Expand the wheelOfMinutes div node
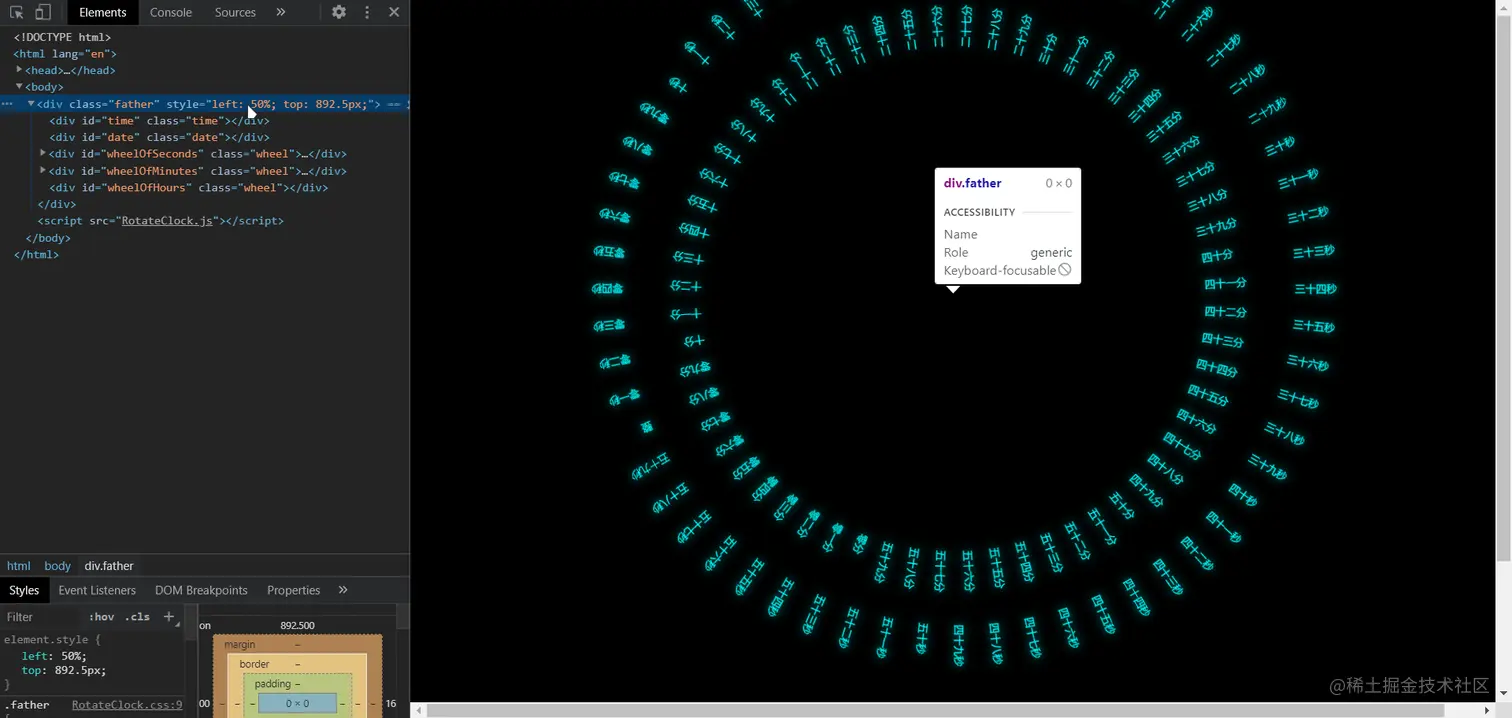Image resolution: width=1512 pixels, height=718 pixels. click(43, 171)
